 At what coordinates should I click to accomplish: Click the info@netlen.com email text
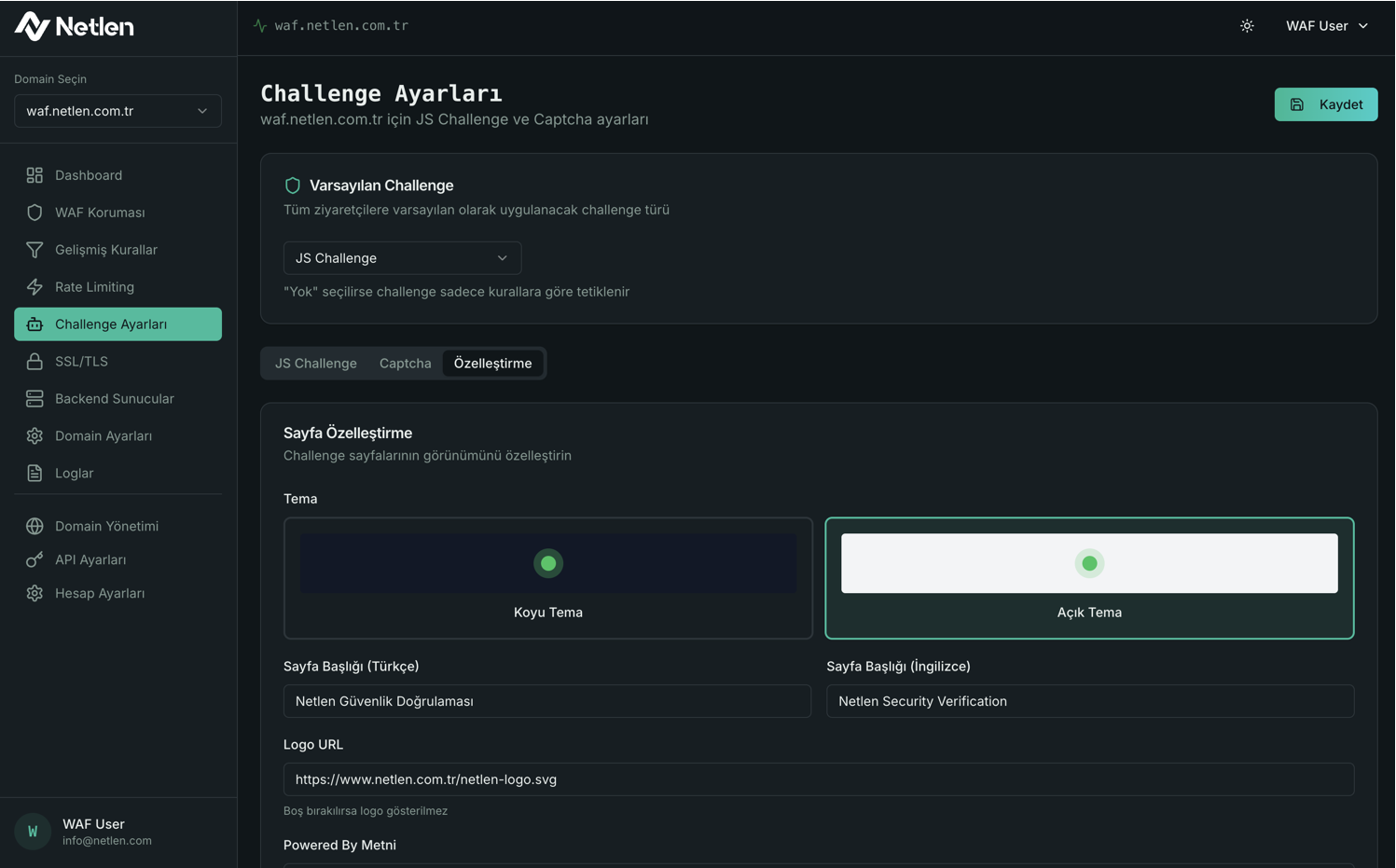coord(107,841)
